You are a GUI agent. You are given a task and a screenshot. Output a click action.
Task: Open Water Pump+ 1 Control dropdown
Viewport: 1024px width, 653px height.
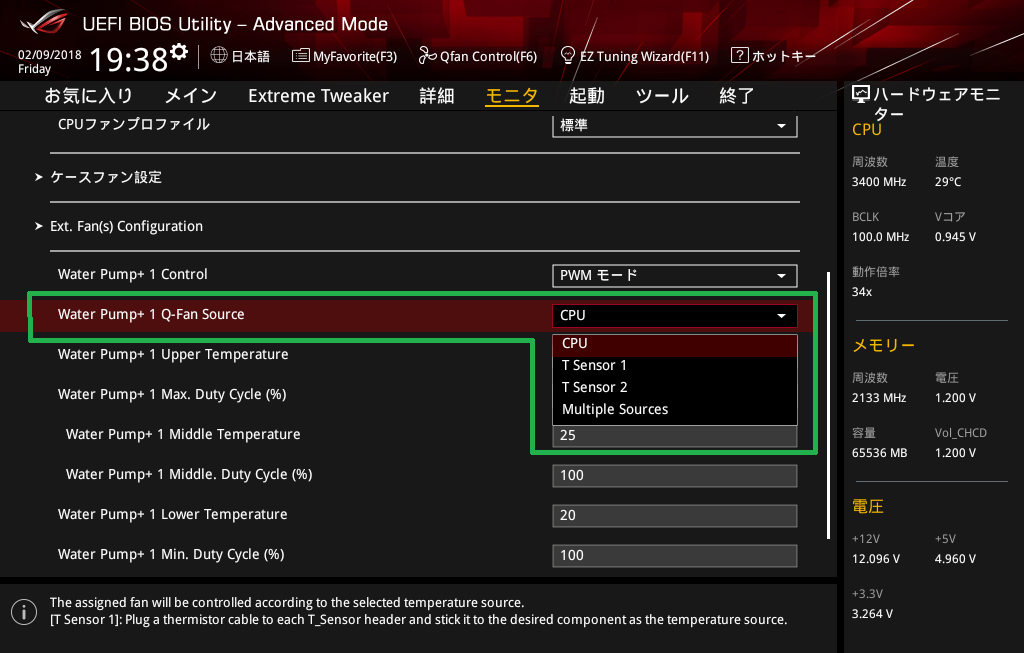tap(675, 276)
